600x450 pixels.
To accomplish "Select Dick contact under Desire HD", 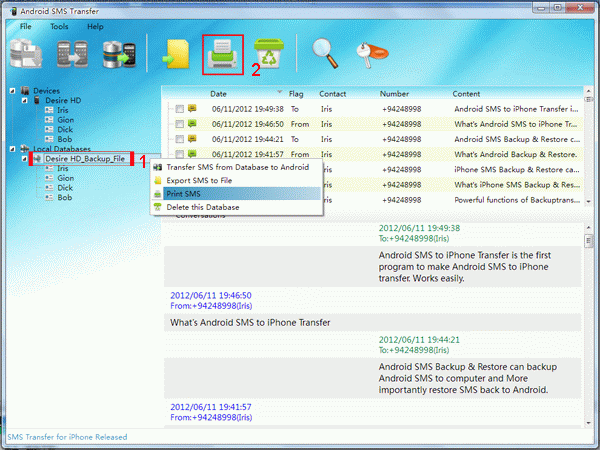I will tap(65, 130).
